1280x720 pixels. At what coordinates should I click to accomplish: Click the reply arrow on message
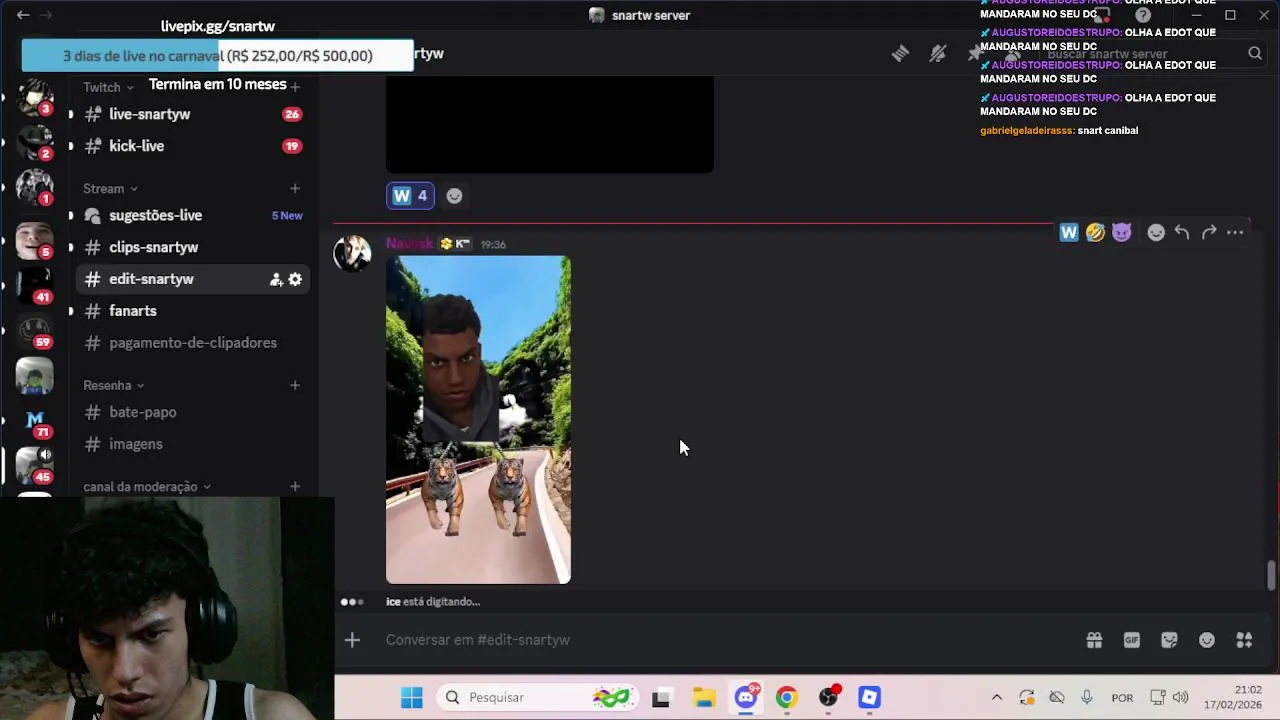pyautogui.click(x=1182, y=232)
